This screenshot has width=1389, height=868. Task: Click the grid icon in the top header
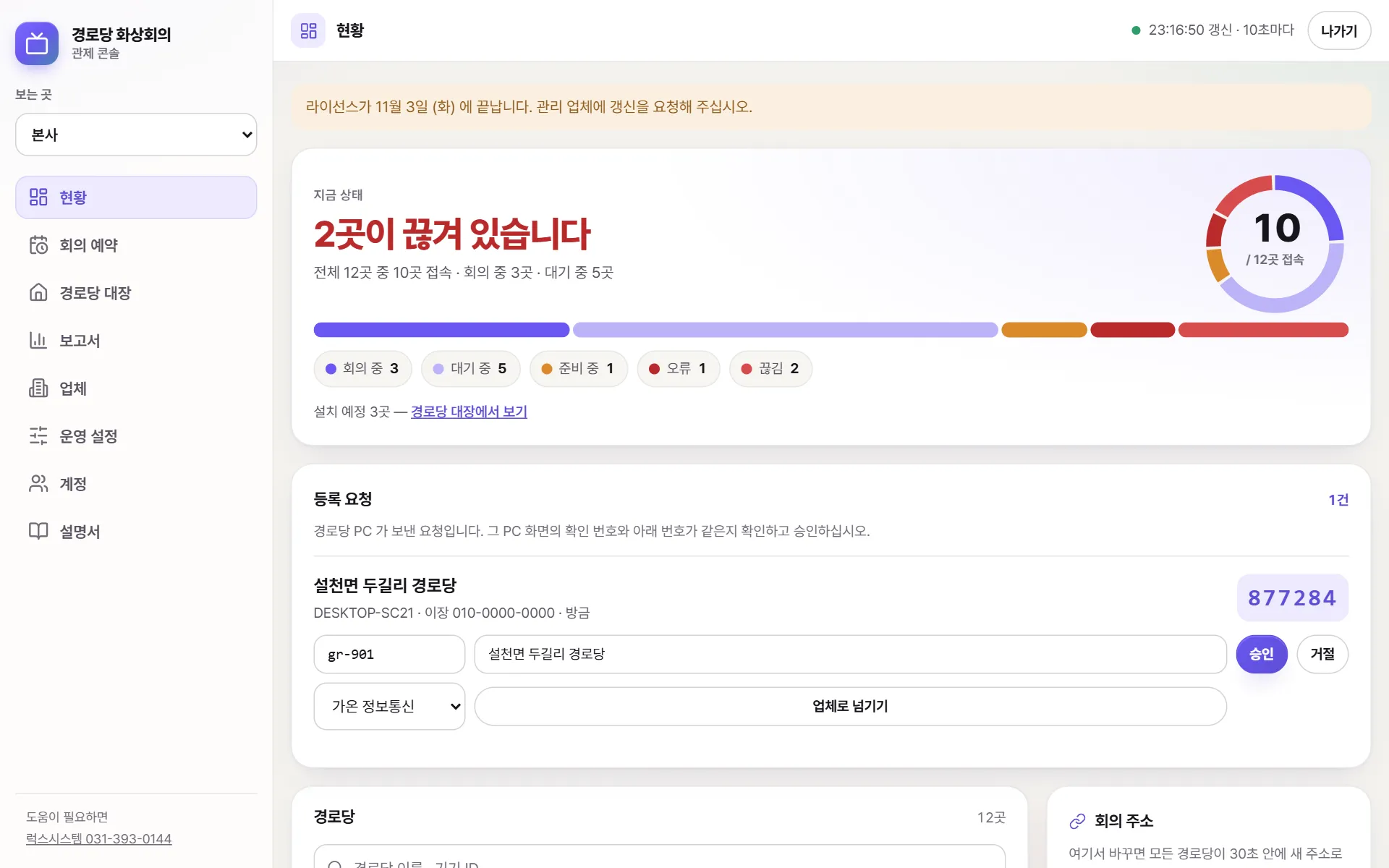click(309, 30)
